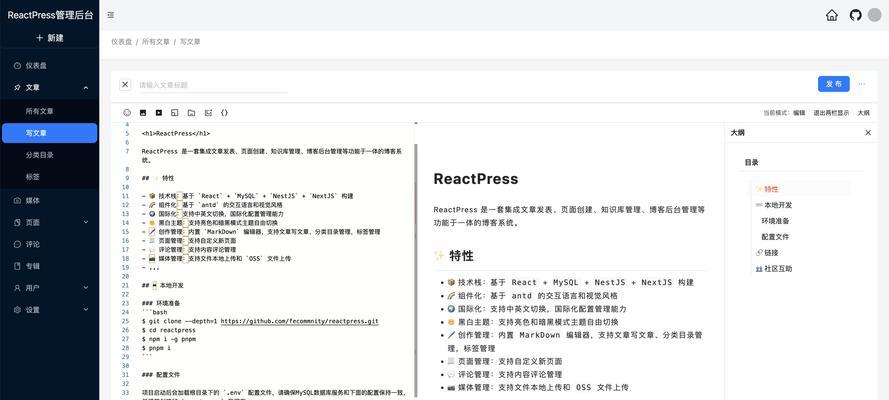Close the article editor with X
The height and width of the screenshot is (400, 889).
pyautogui.click(x=125, y=84)
